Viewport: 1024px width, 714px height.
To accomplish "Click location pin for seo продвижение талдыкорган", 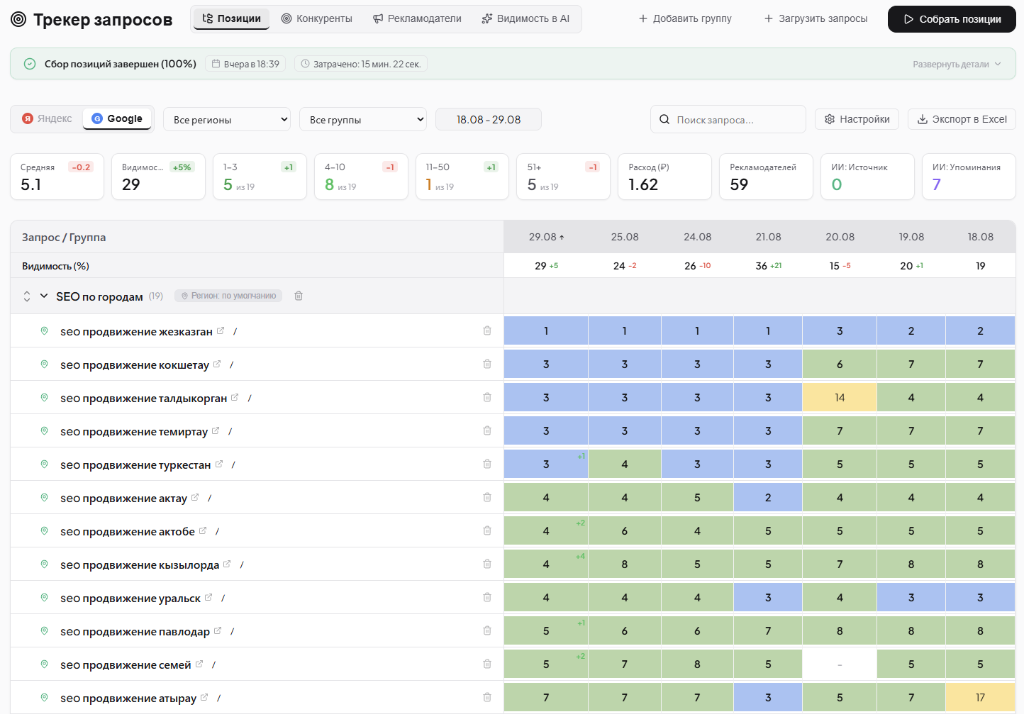I will click(x=44, y=397).
